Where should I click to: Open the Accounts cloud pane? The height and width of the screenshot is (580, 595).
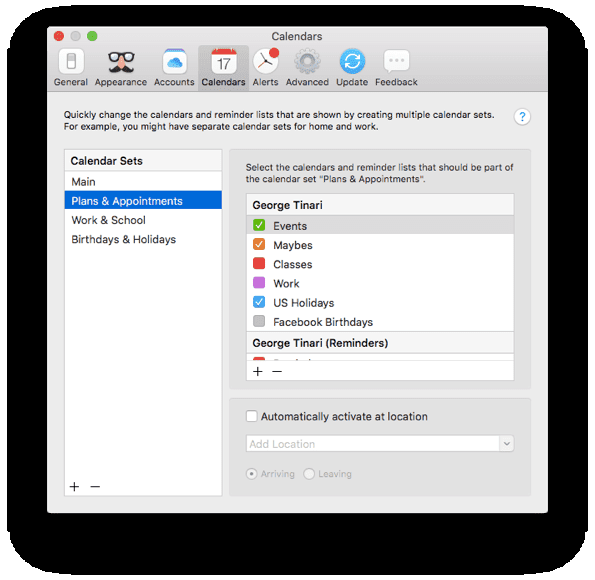click(174, 68)
